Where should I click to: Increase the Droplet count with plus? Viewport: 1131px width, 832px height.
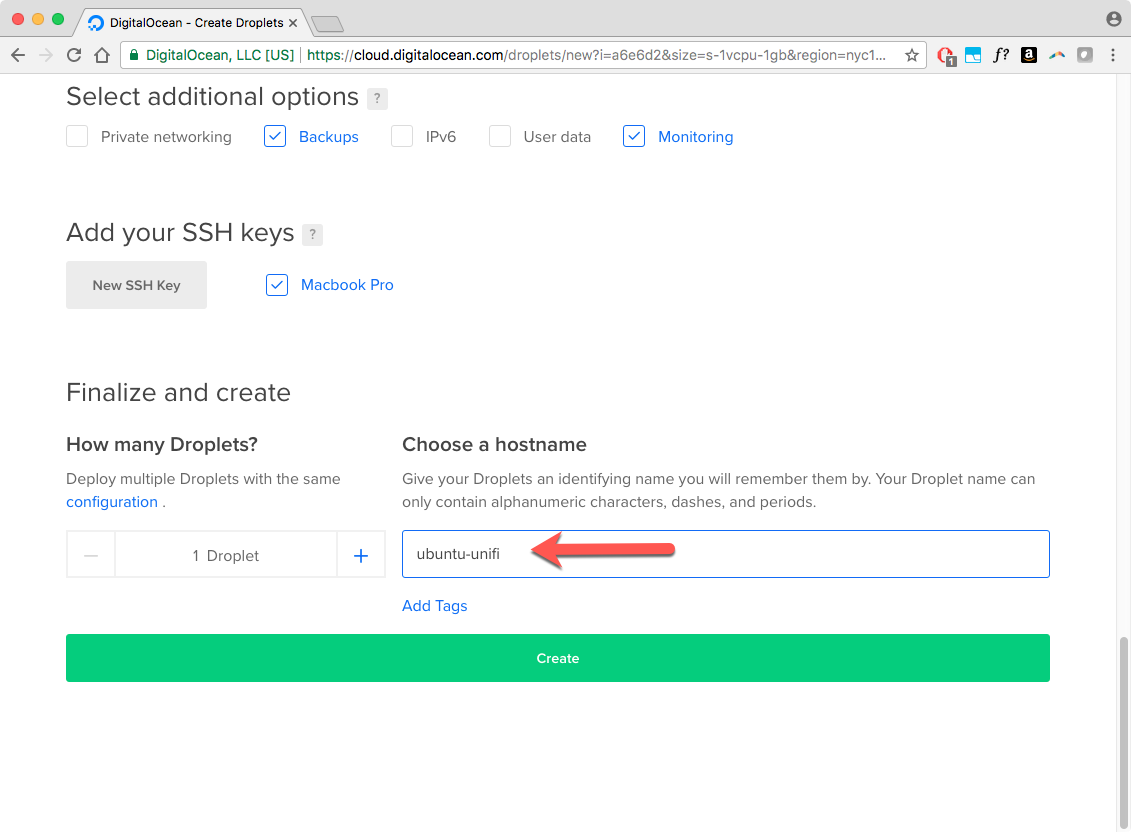coord(361,555)
